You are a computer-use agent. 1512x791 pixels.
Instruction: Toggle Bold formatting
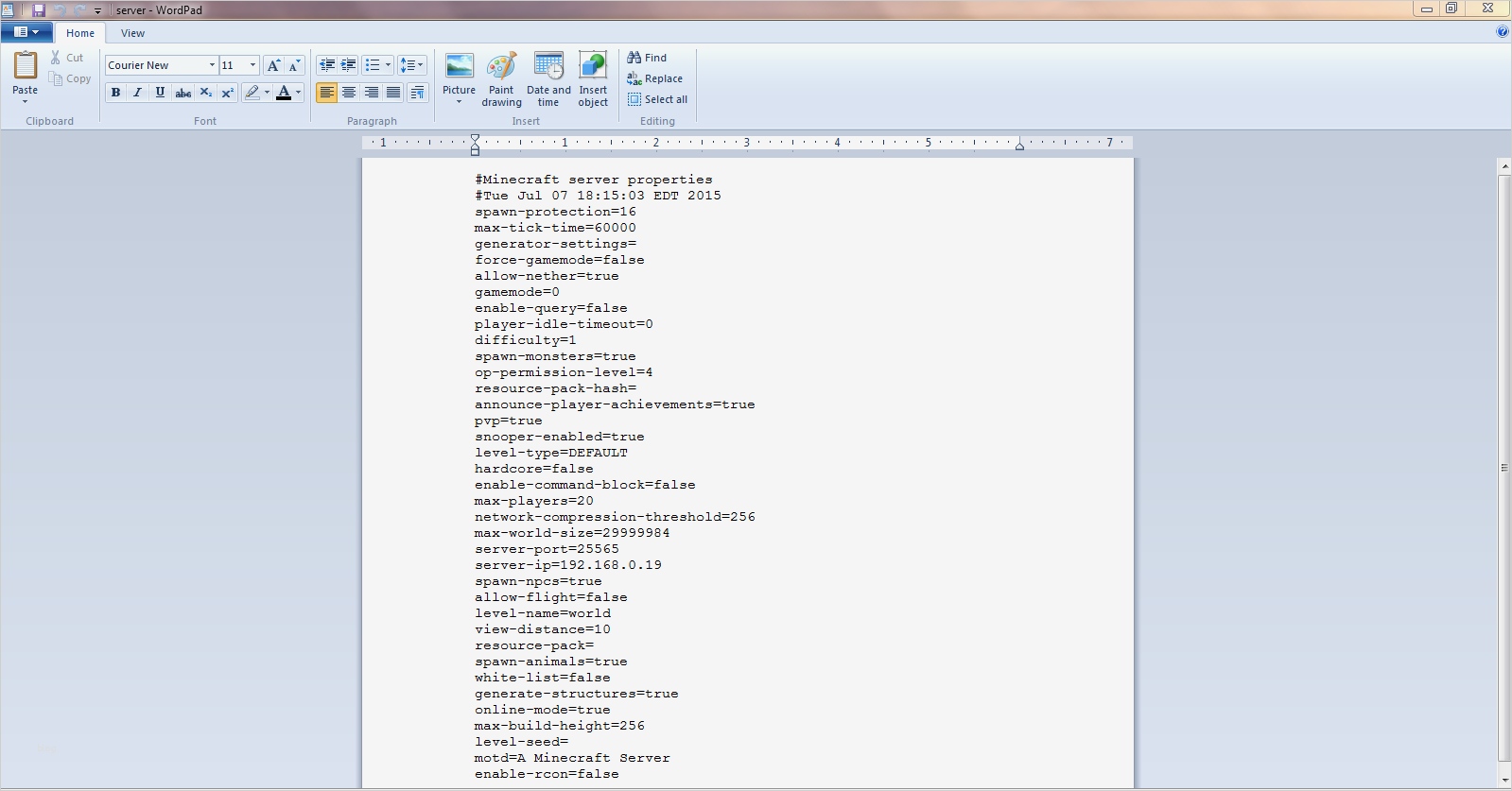tap(115, 93)
